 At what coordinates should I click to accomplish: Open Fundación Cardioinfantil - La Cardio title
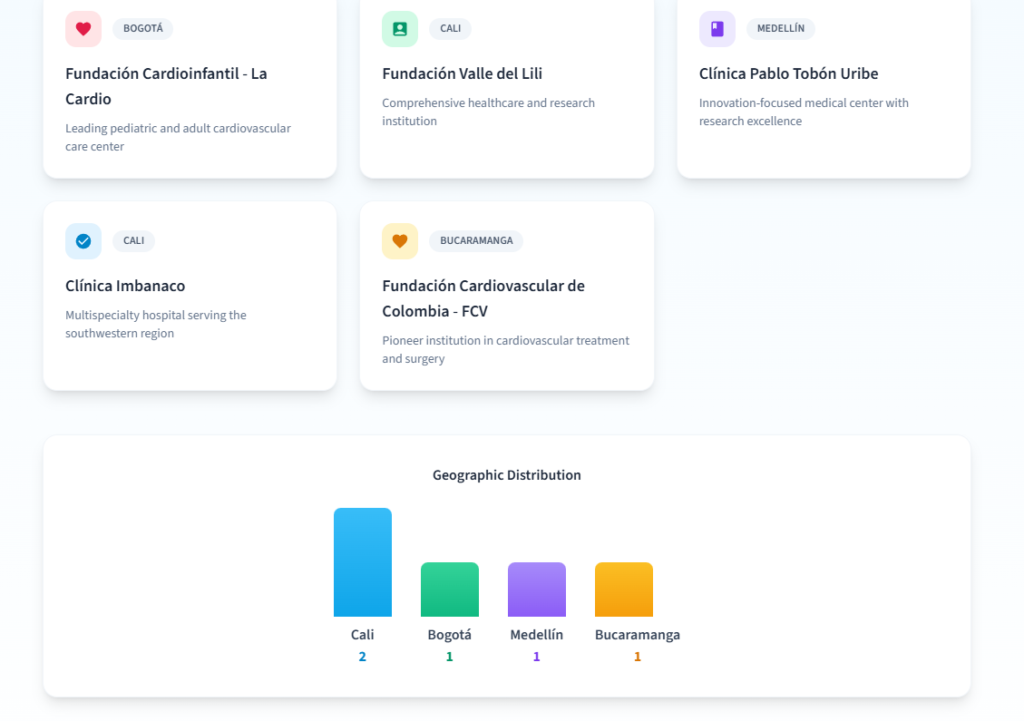click(x=166, y=86)
